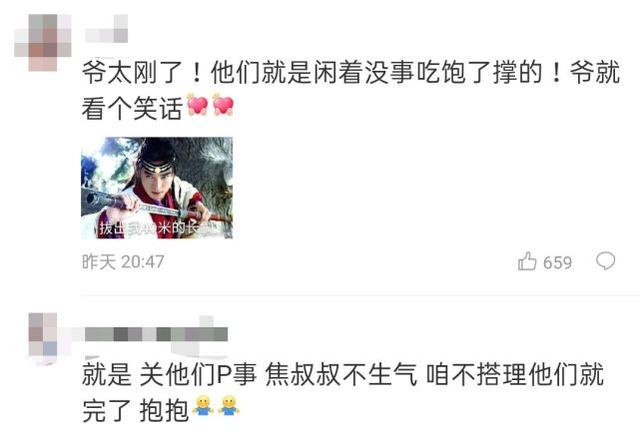Screen dimensions: 640x439
Task: Open the second commenter's blurred username
Action: coord(156,334)
